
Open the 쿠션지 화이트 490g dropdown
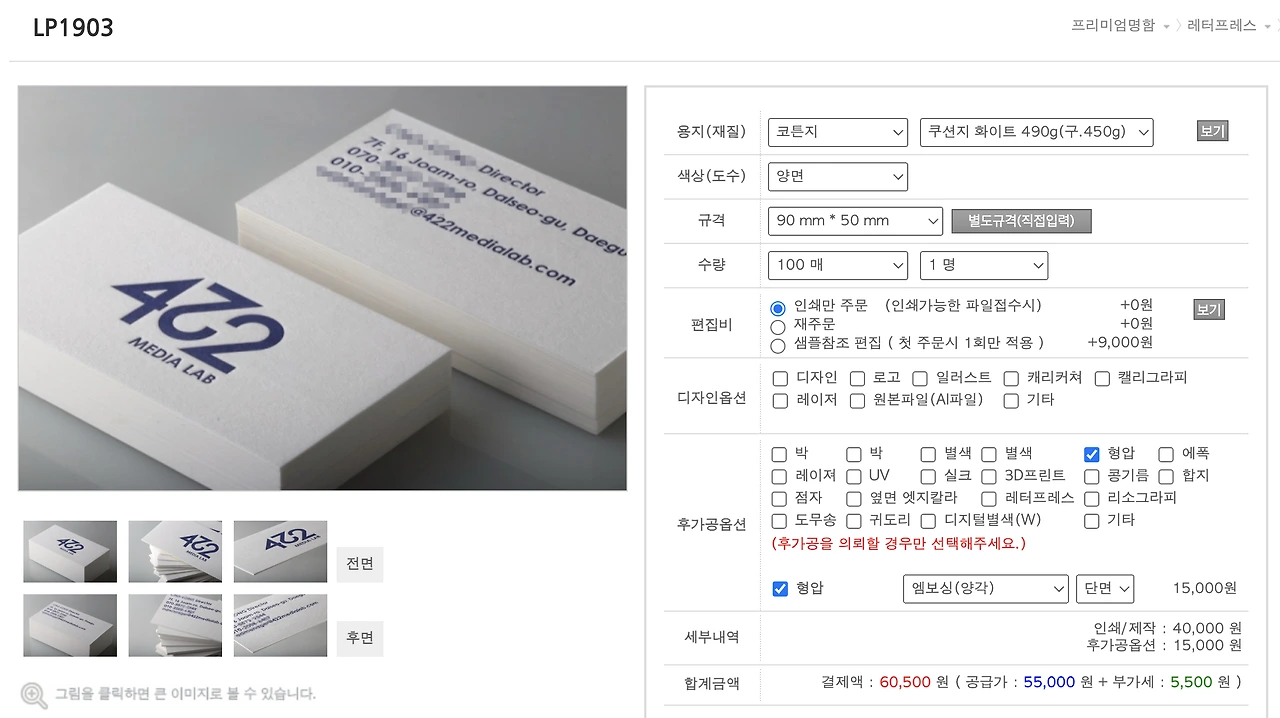(1036, 132)
